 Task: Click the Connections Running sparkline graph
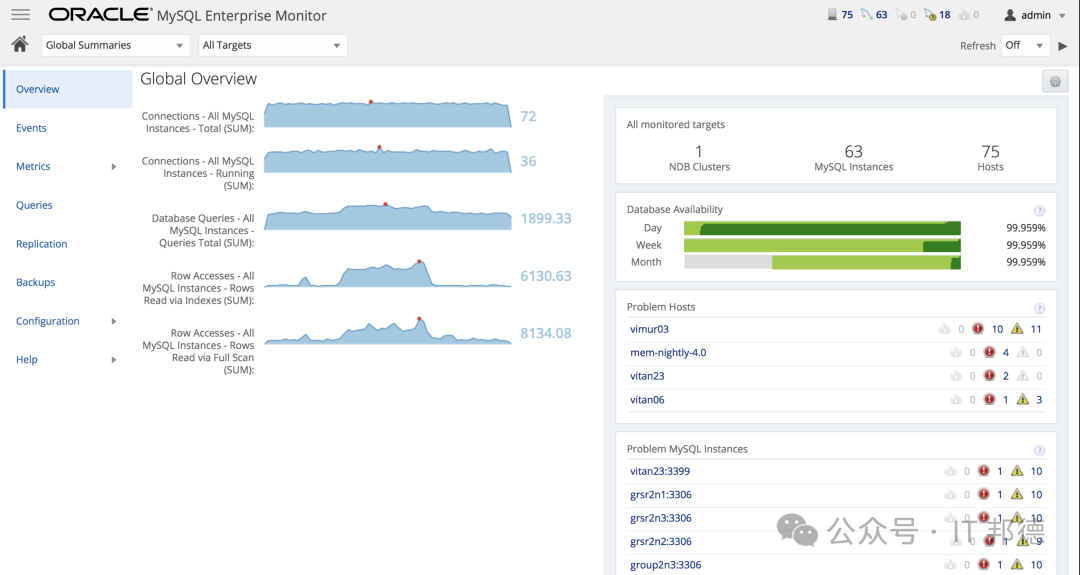388,160
